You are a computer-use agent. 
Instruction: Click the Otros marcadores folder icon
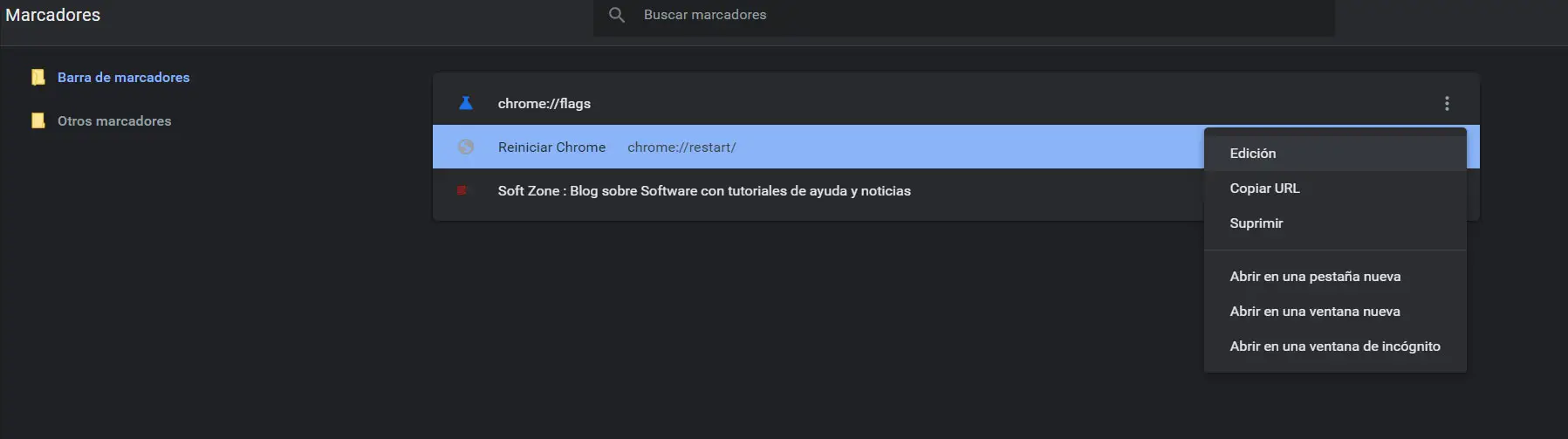(x=38, y=121)
